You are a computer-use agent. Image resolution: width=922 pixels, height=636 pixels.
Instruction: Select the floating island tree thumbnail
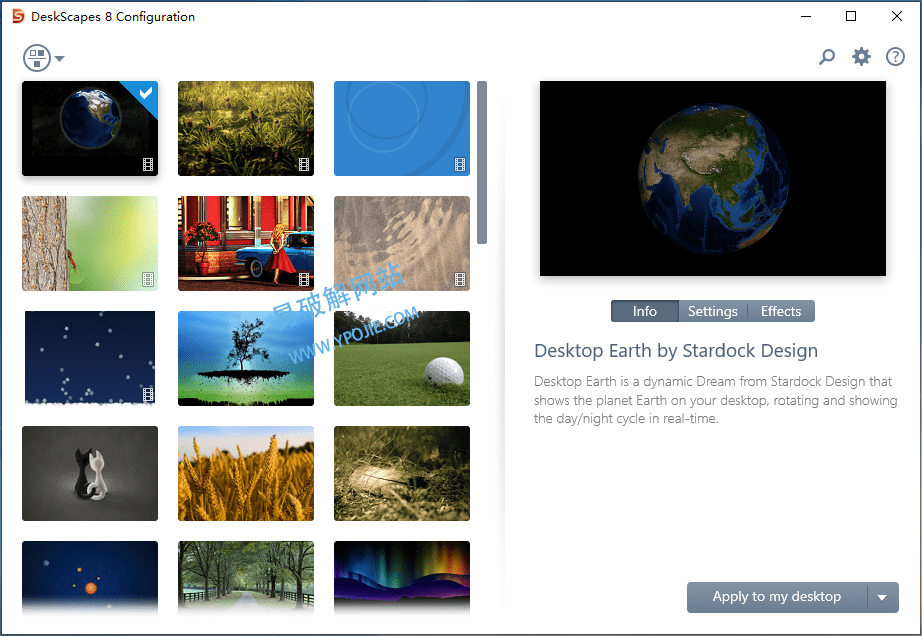246,358
